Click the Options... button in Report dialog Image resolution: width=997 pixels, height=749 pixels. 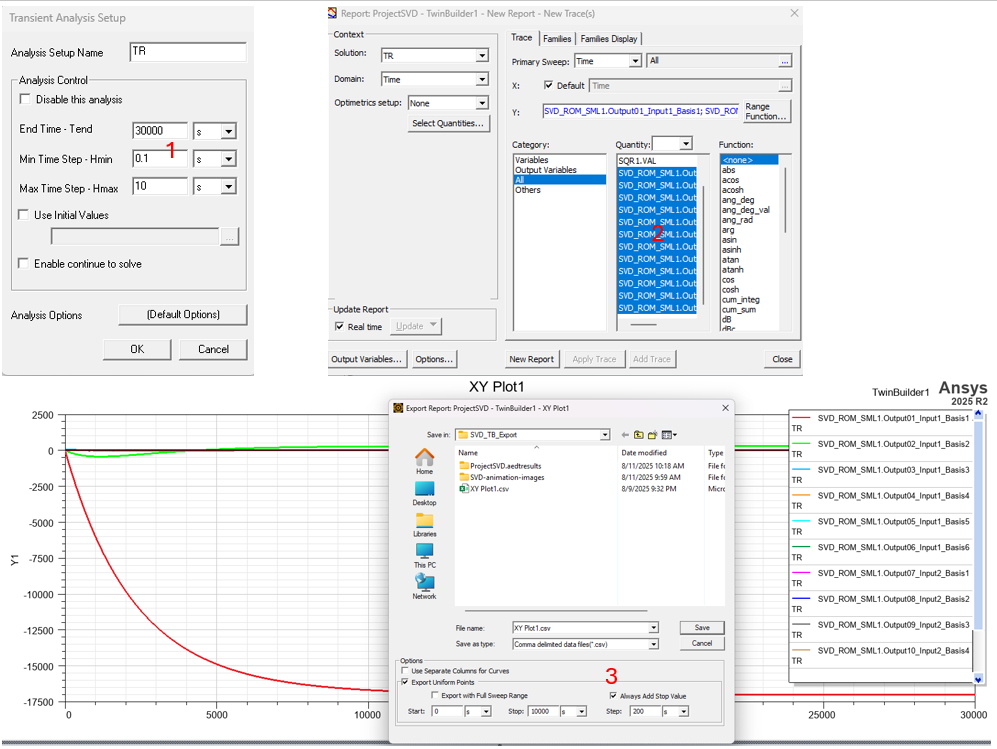(434, 359)
